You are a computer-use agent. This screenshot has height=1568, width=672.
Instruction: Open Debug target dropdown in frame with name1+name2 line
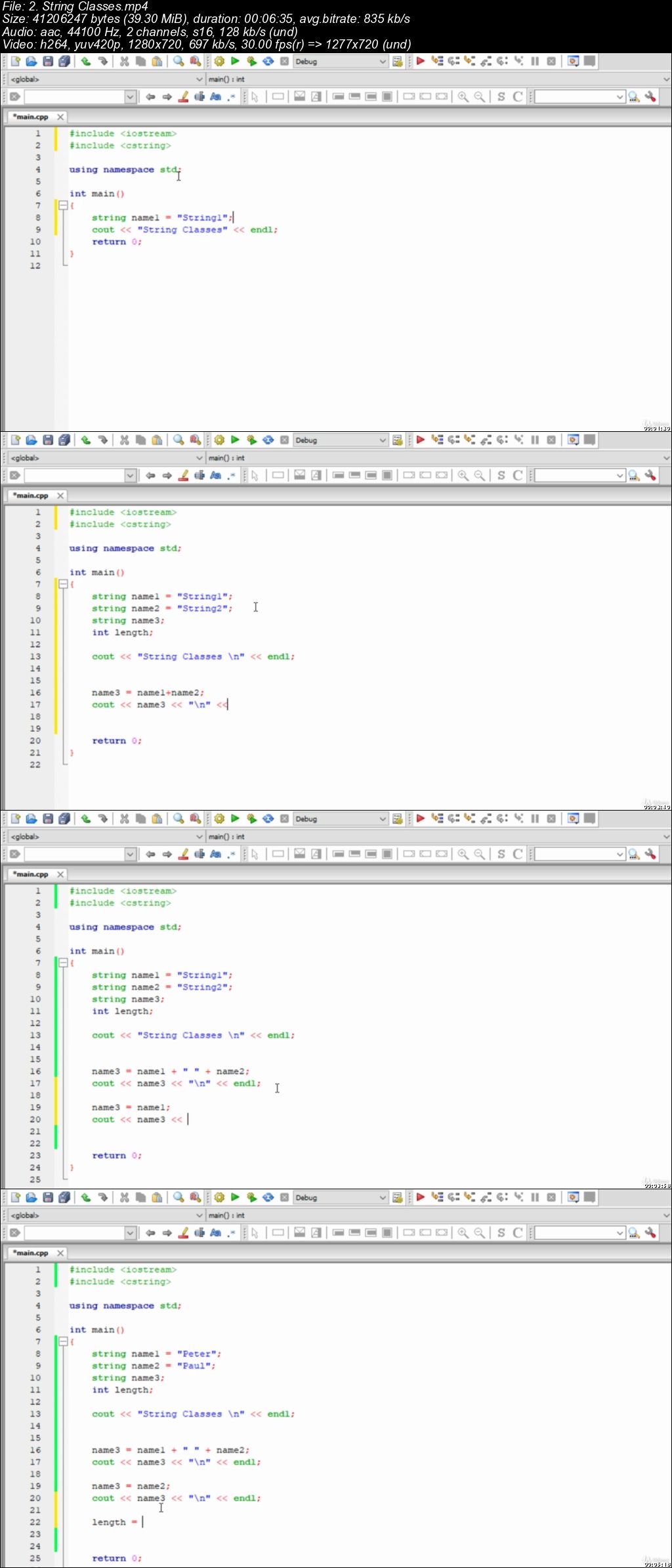pyautogui.click(x=341, y=440)
